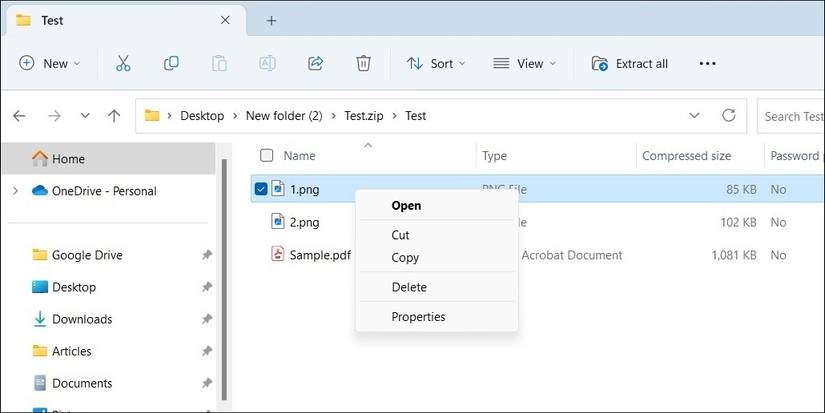The width and height of the screenshot is (825, 413).
Task: Navigate to New folder (2) breadcrumb
Action: (x=284, y=116)
